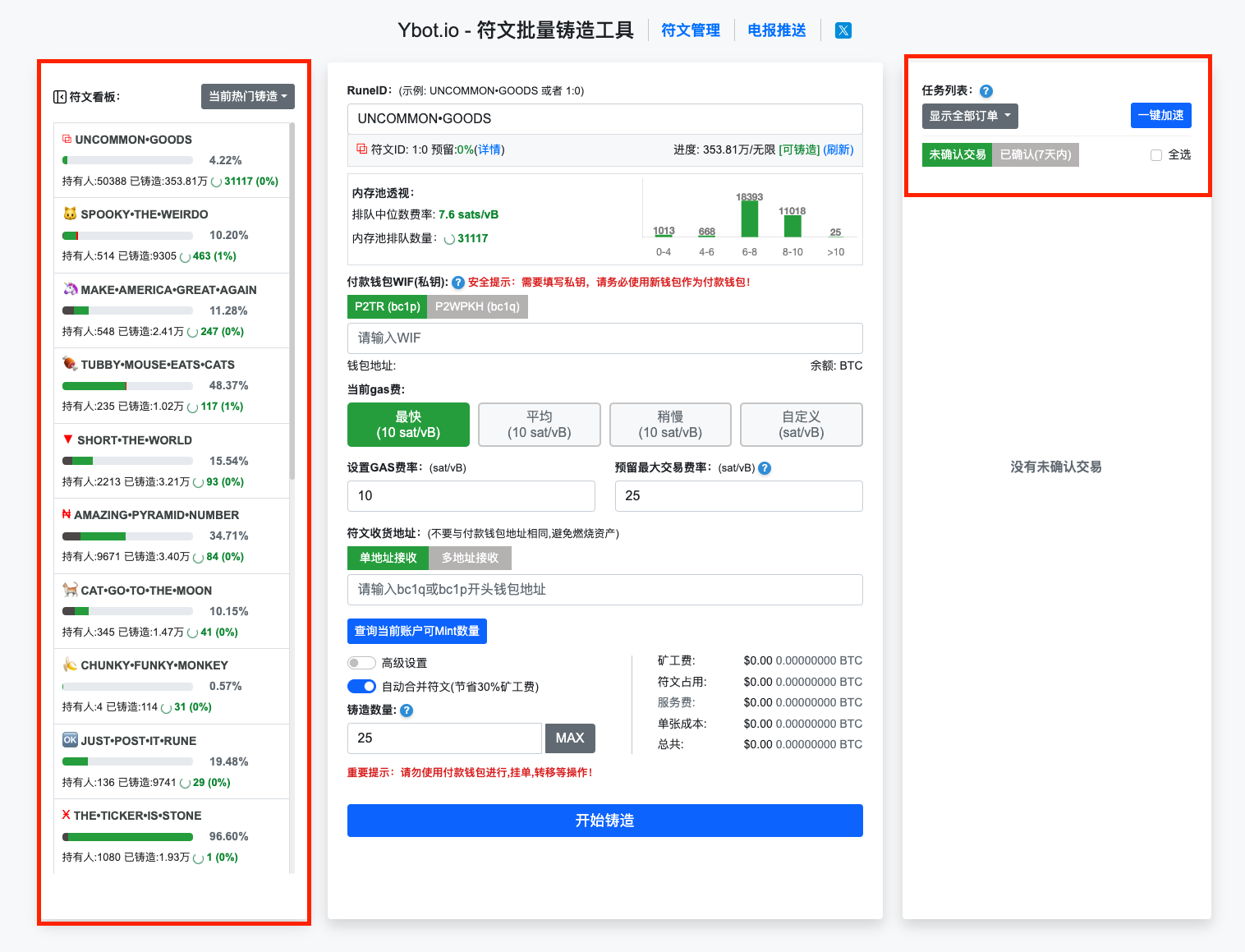Select the P2WPKH (bc1q) wallet tab
The width and height of the screenshot is (1245, 952).
click(x=477, y=306)
